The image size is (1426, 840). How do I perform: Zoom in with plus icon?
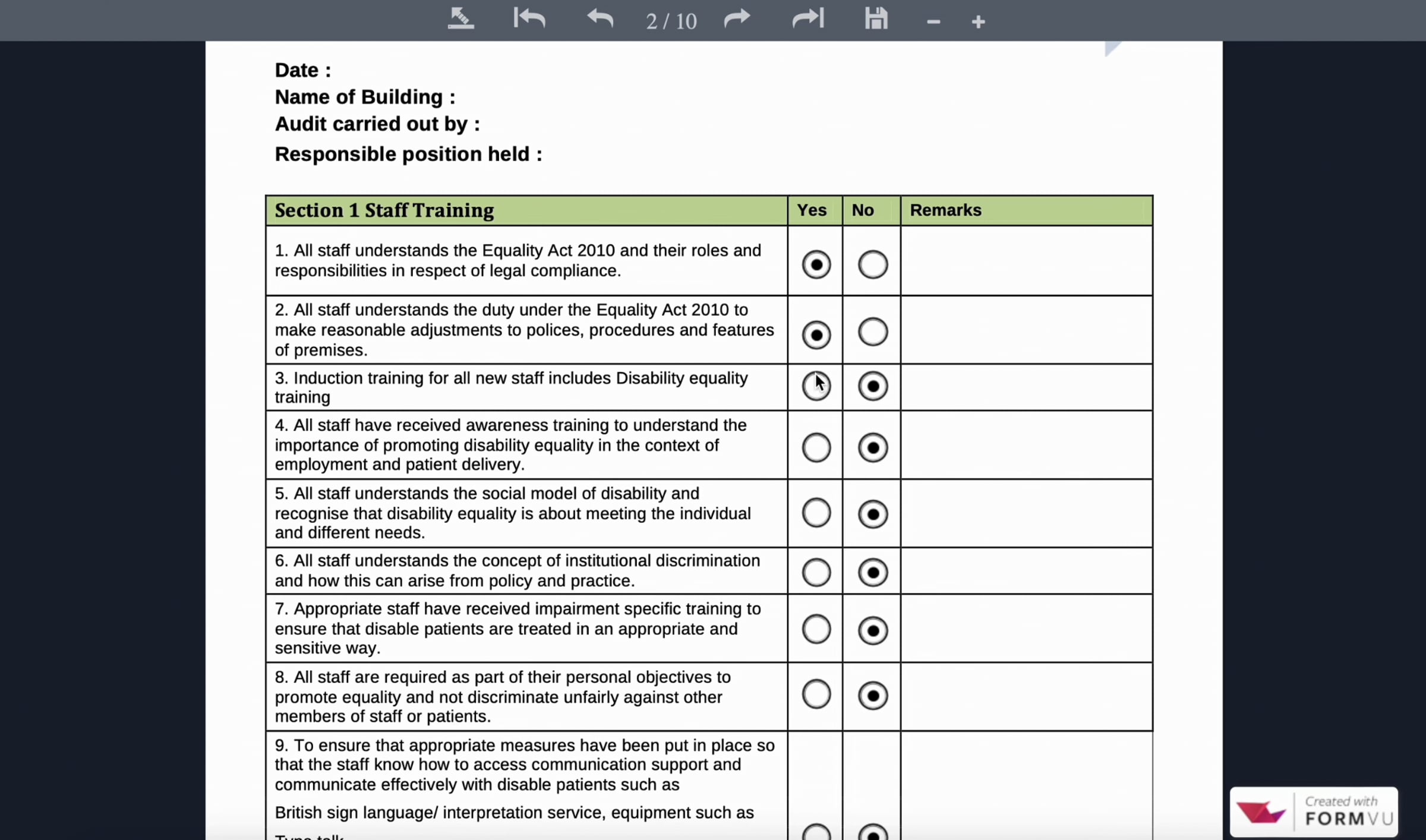[978, 22]
